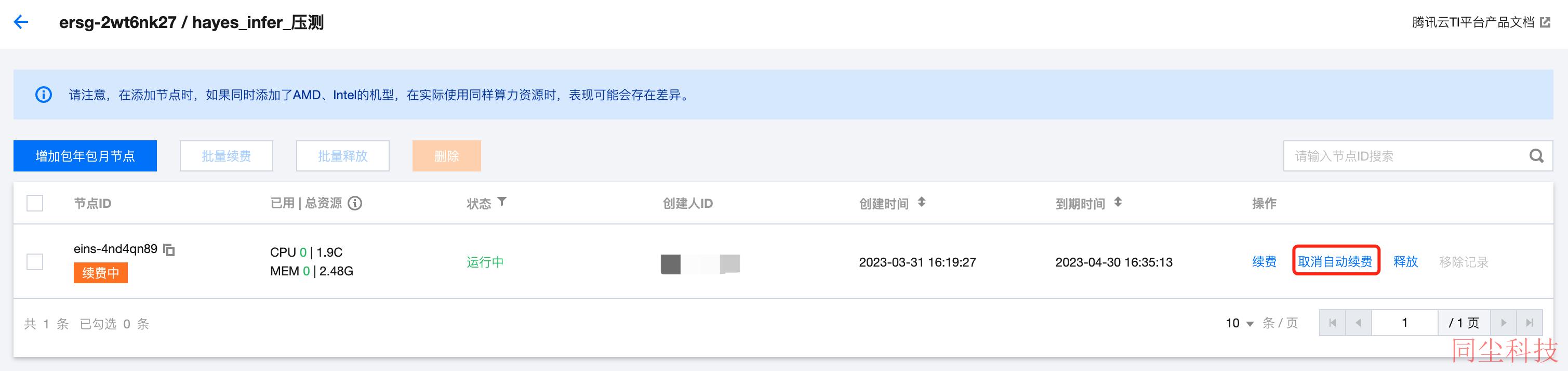Click 续费 link in operations column
This screenshot has width=1568, height=371.
click(1264, 262)
